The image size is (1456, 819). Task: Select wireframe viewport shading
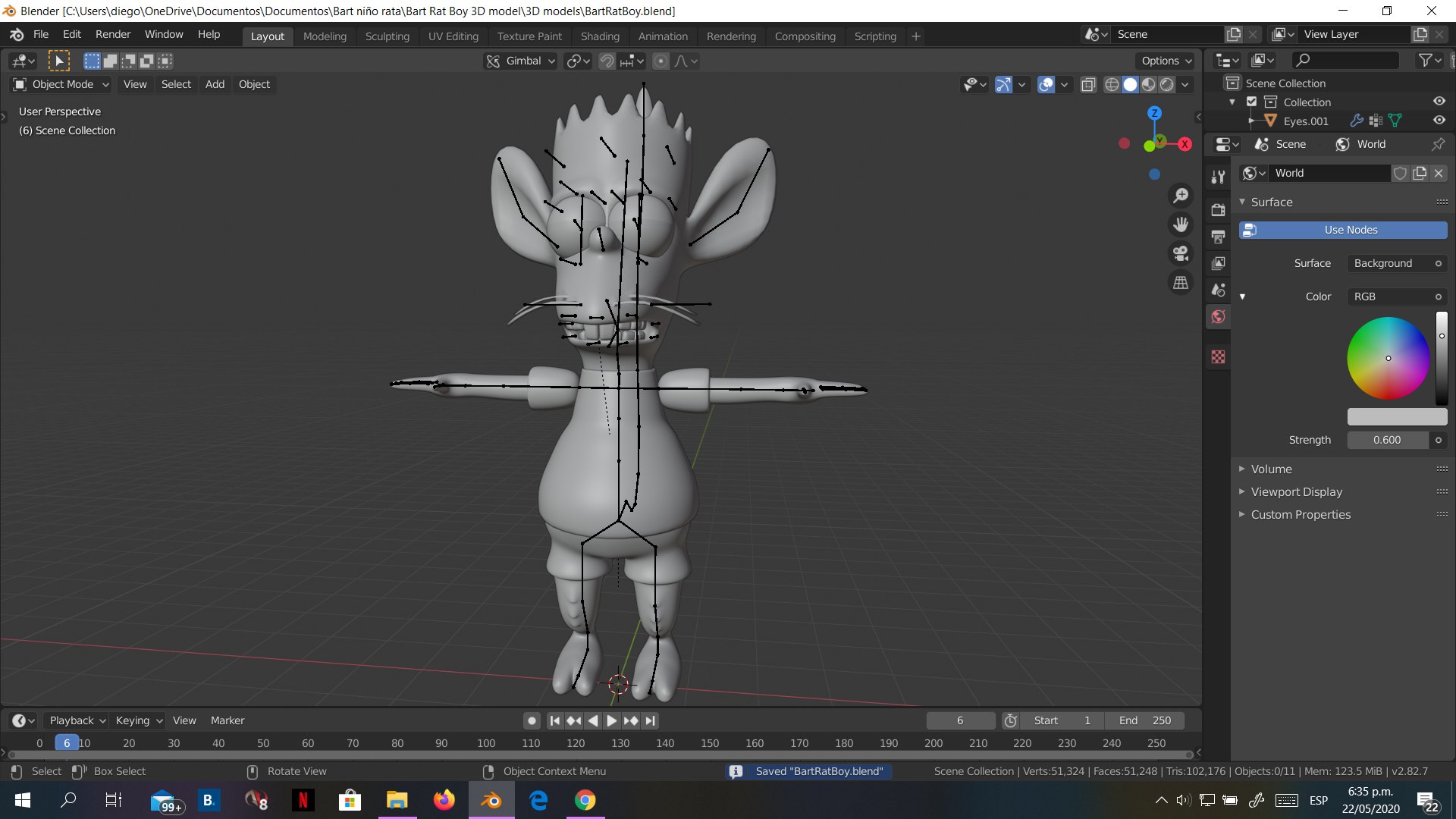pos(1112,84)
